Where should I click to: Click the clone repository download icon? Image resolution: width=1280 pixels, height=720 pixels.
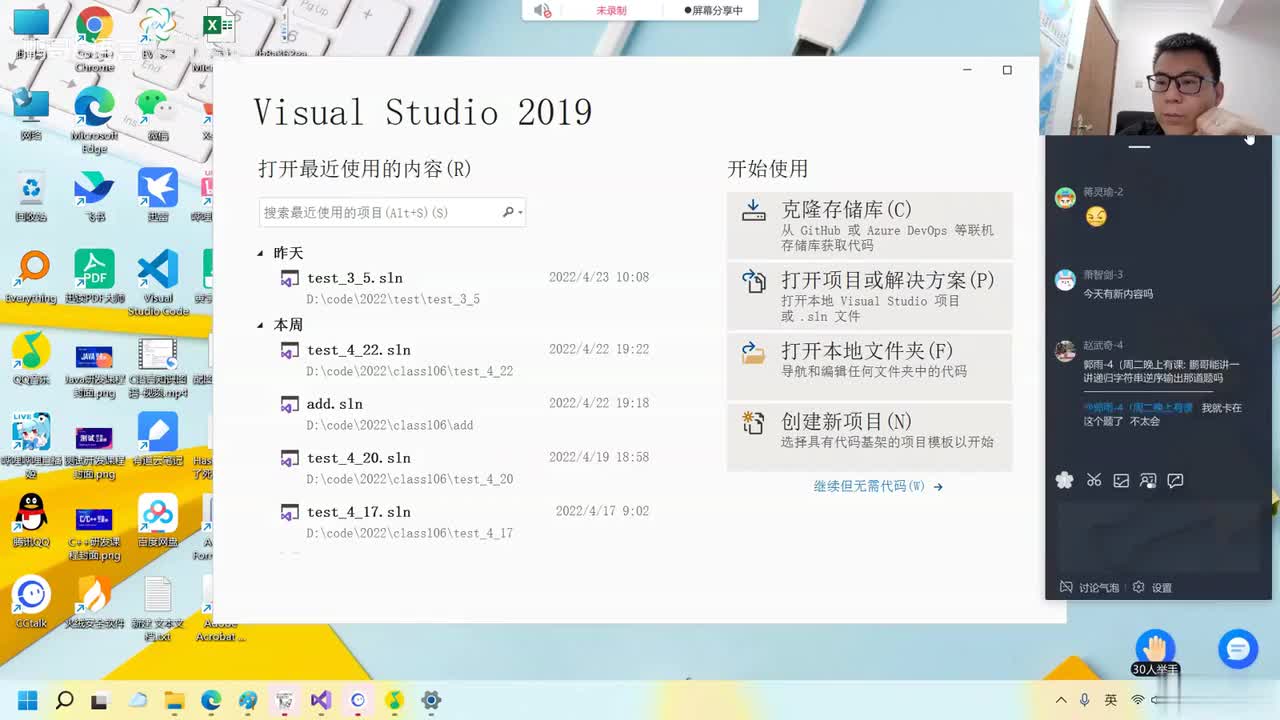[x=753, y=211]
